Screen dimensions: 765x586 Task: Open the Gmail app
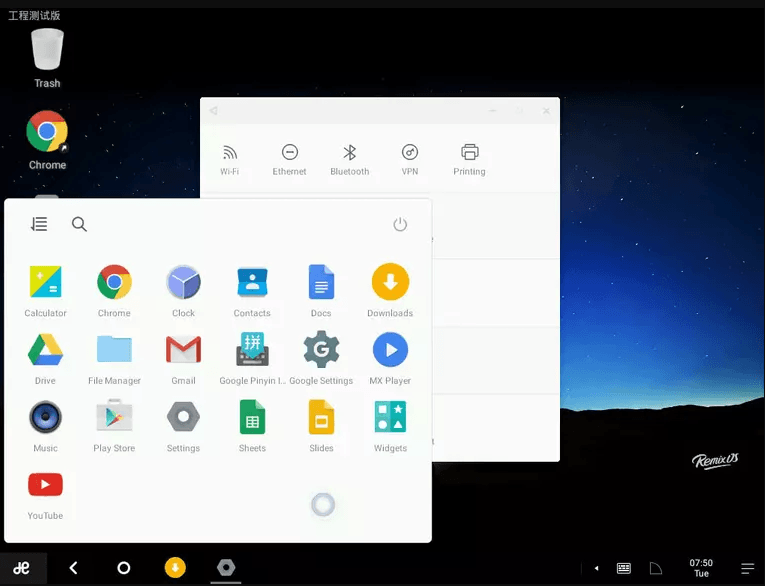pos(183,359)
